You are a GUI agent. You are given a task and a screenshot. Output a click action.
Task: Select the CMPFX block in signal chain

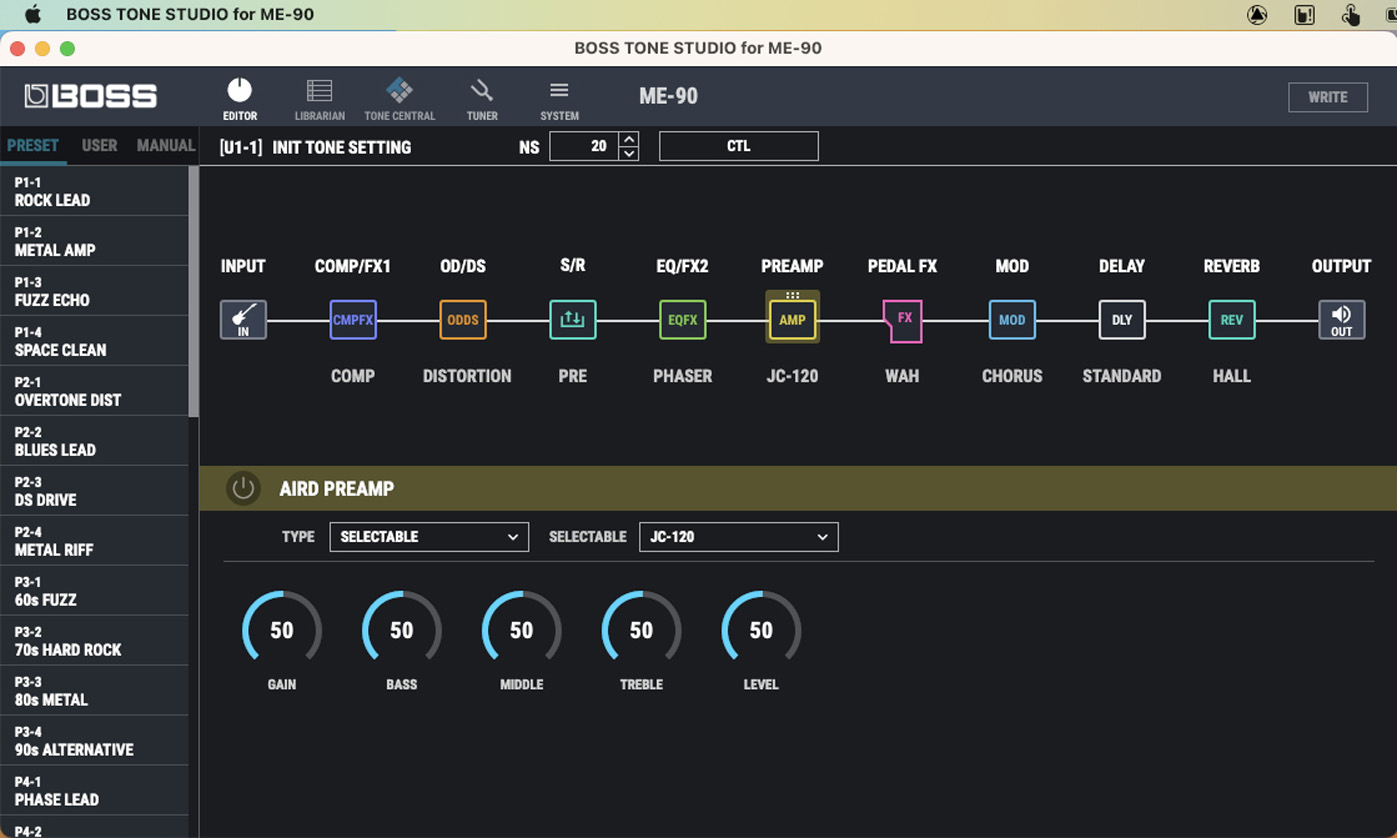[x=353, y=320]
